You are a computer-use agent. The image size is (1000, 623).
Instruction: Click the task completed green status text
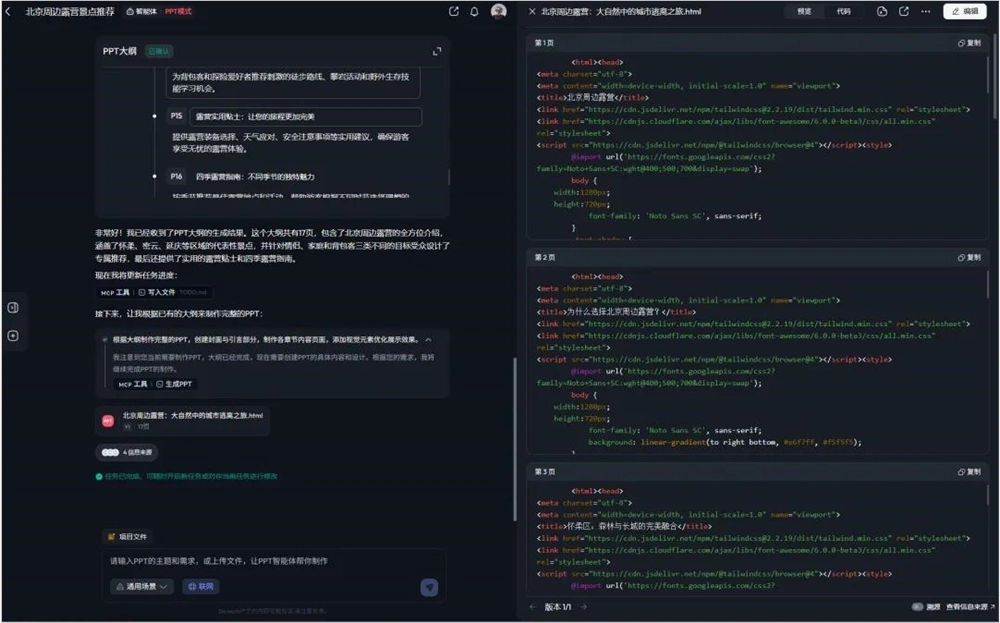(191, 476)
